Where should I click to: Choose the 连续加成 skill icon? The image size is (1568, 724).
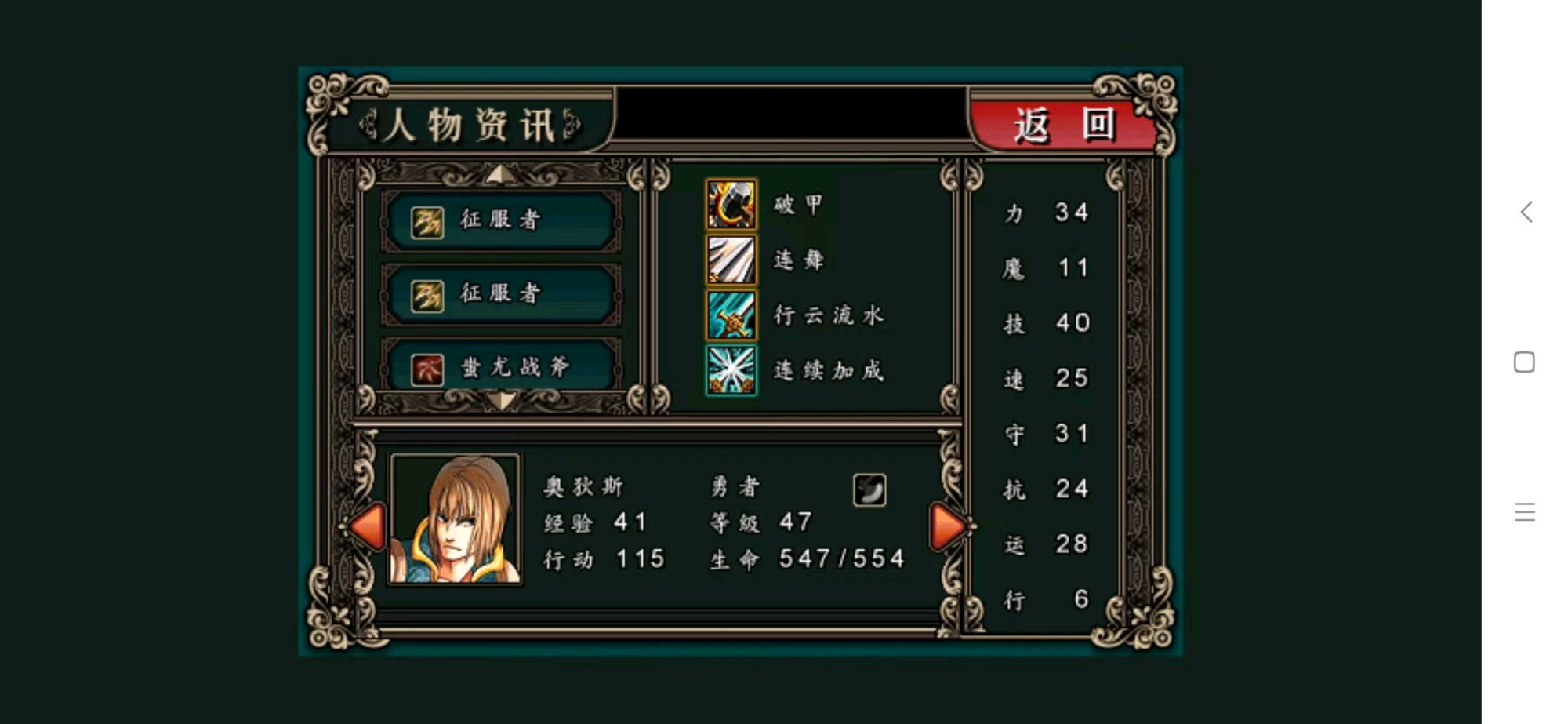(x=731, y=370)
